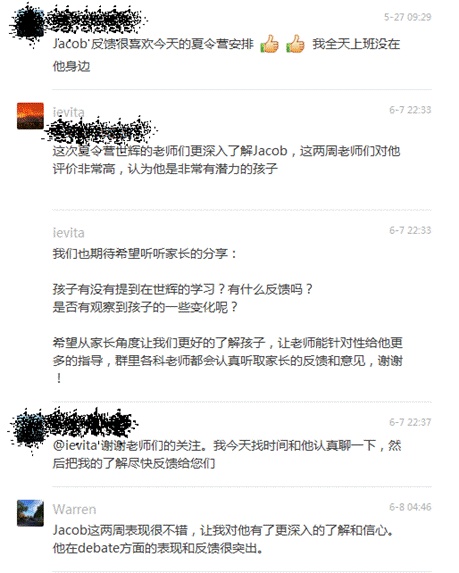Viewport: 459px width, 573px height.
Task: Click the 5-27 09:29 timestamp
Action: click(x=407, y=17)
